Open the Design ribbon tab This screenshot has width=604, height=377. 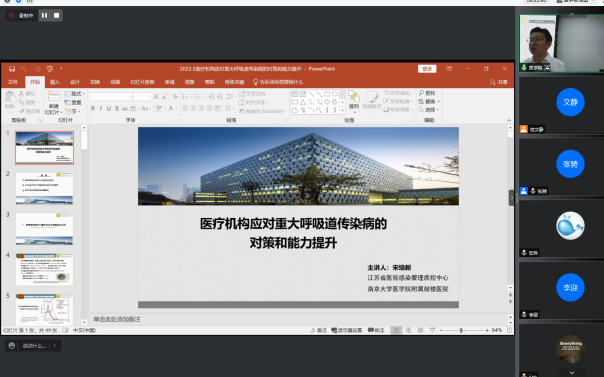click(x=75, y=82)
